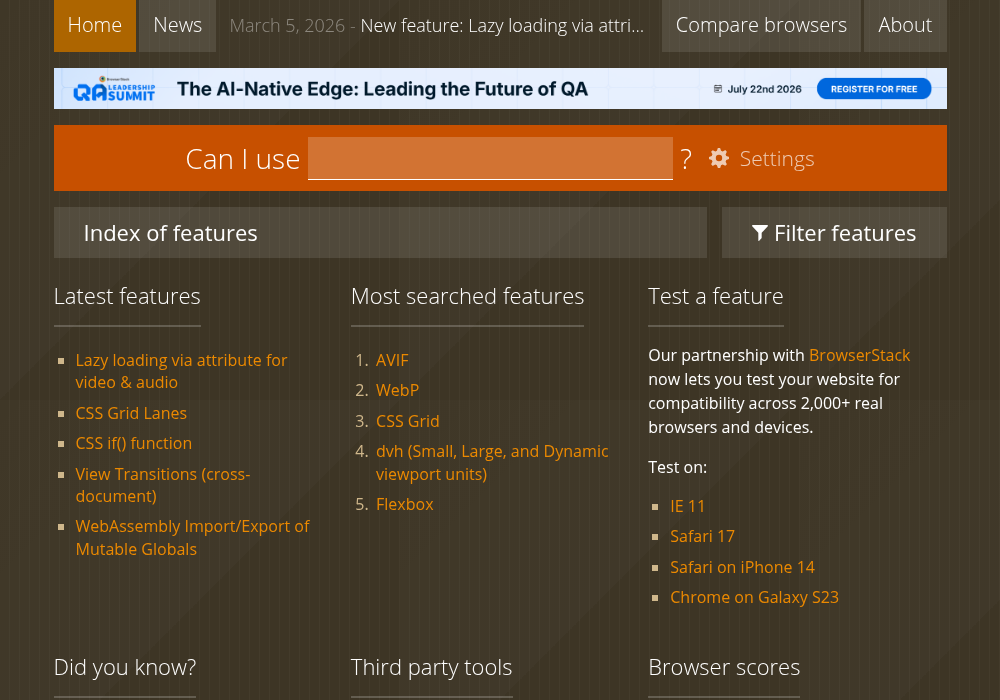This screenshot has height=700, width=1000.
Task: Click the calendar icon beside July 22nd 2026
Action: click(717, 89)
